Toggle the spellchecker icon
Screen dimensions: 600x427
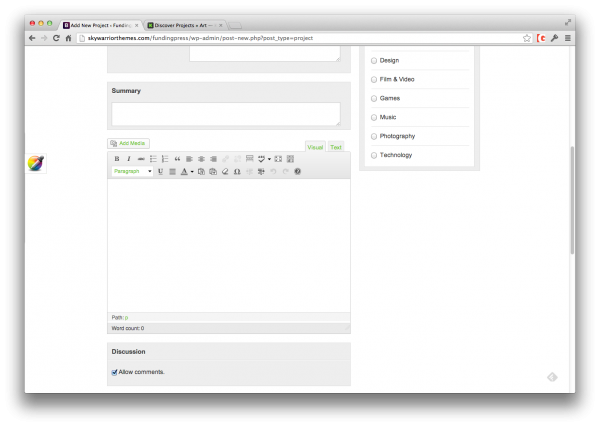click(261, 159)
